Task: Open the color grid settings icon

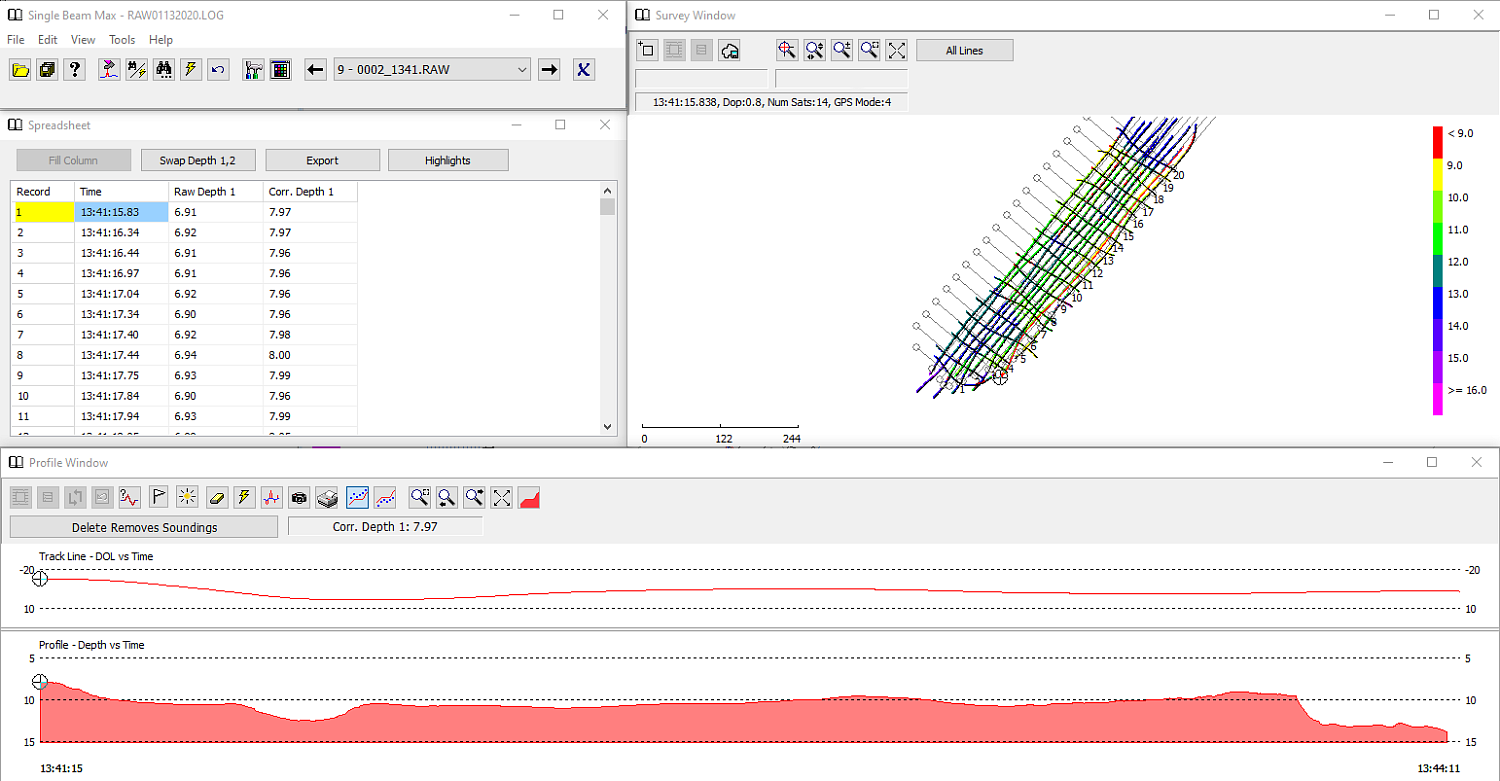Action: click(281, 69)
